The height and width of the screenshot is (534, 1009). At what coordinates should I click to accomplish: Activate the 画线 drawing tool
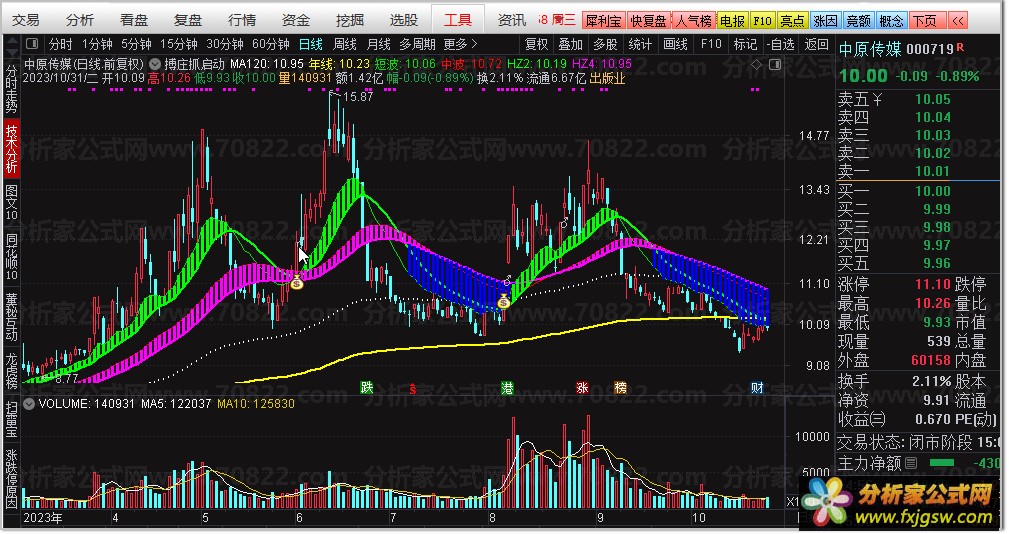[x=675, y=44]
